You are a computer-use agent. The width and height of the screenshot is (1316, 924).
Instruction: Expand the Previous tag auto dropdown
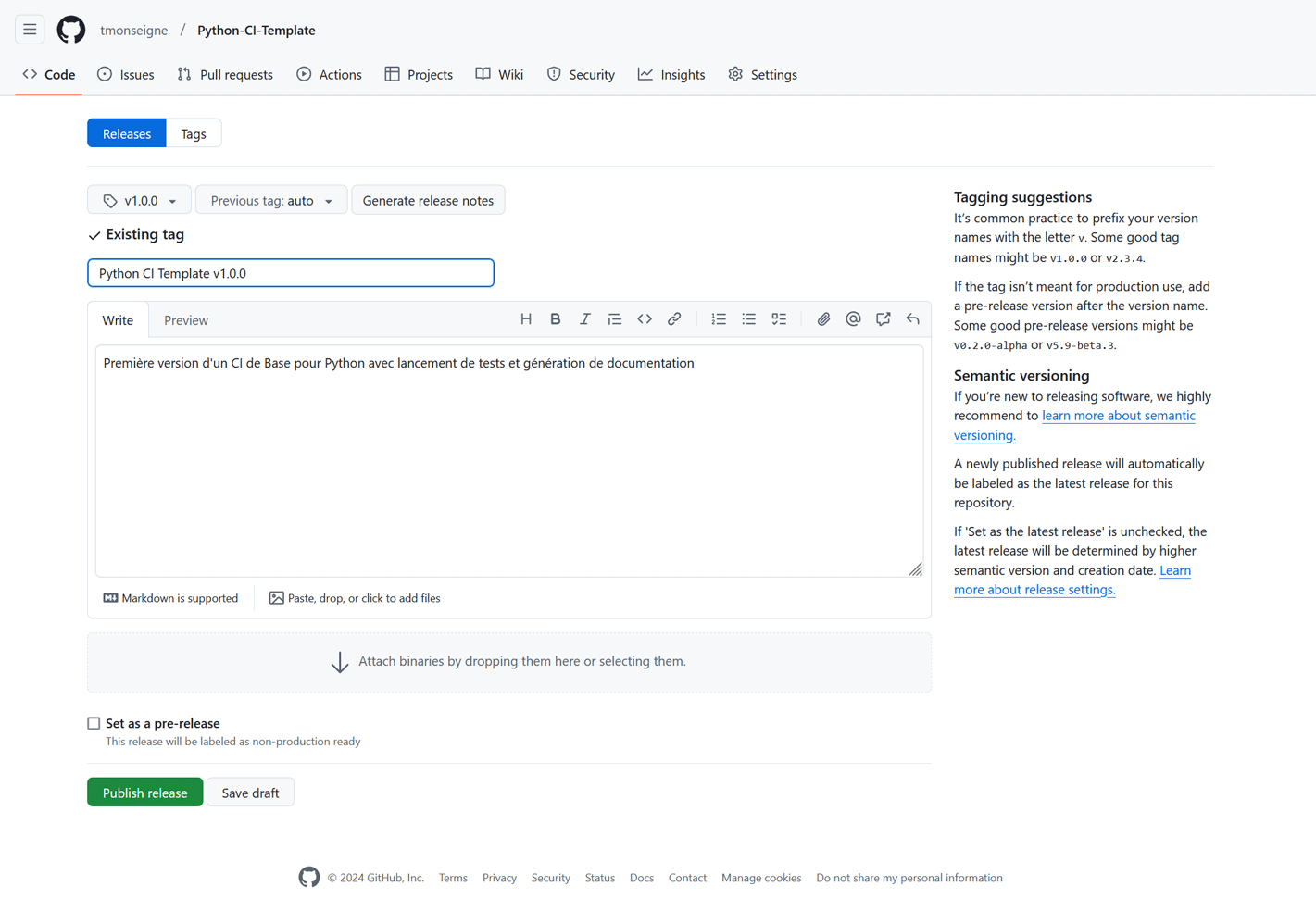(271, 200)
